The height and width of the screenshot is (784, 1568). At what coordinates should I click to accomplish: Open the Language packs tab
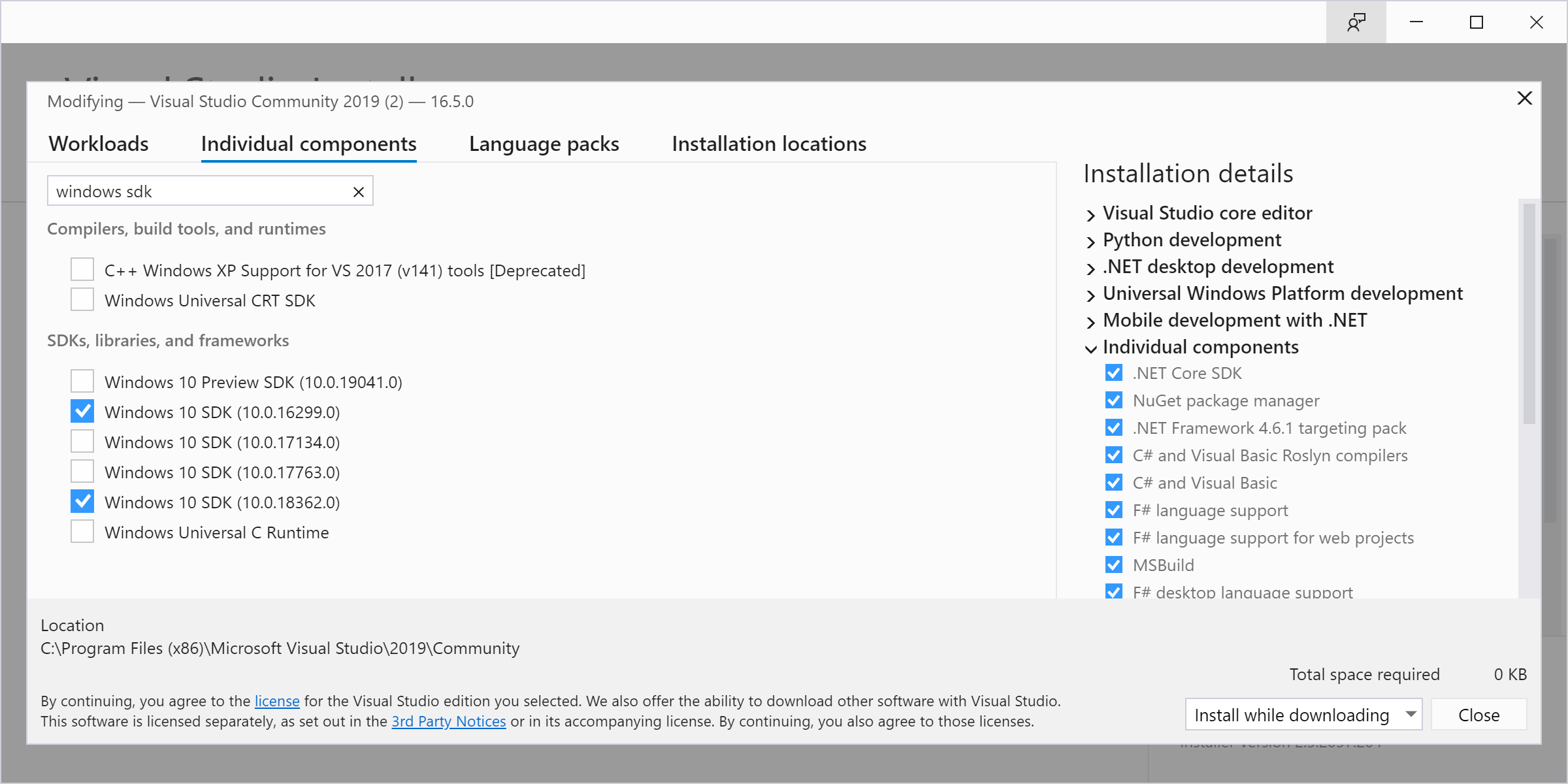pyautogui.click(x=544, y=143)
